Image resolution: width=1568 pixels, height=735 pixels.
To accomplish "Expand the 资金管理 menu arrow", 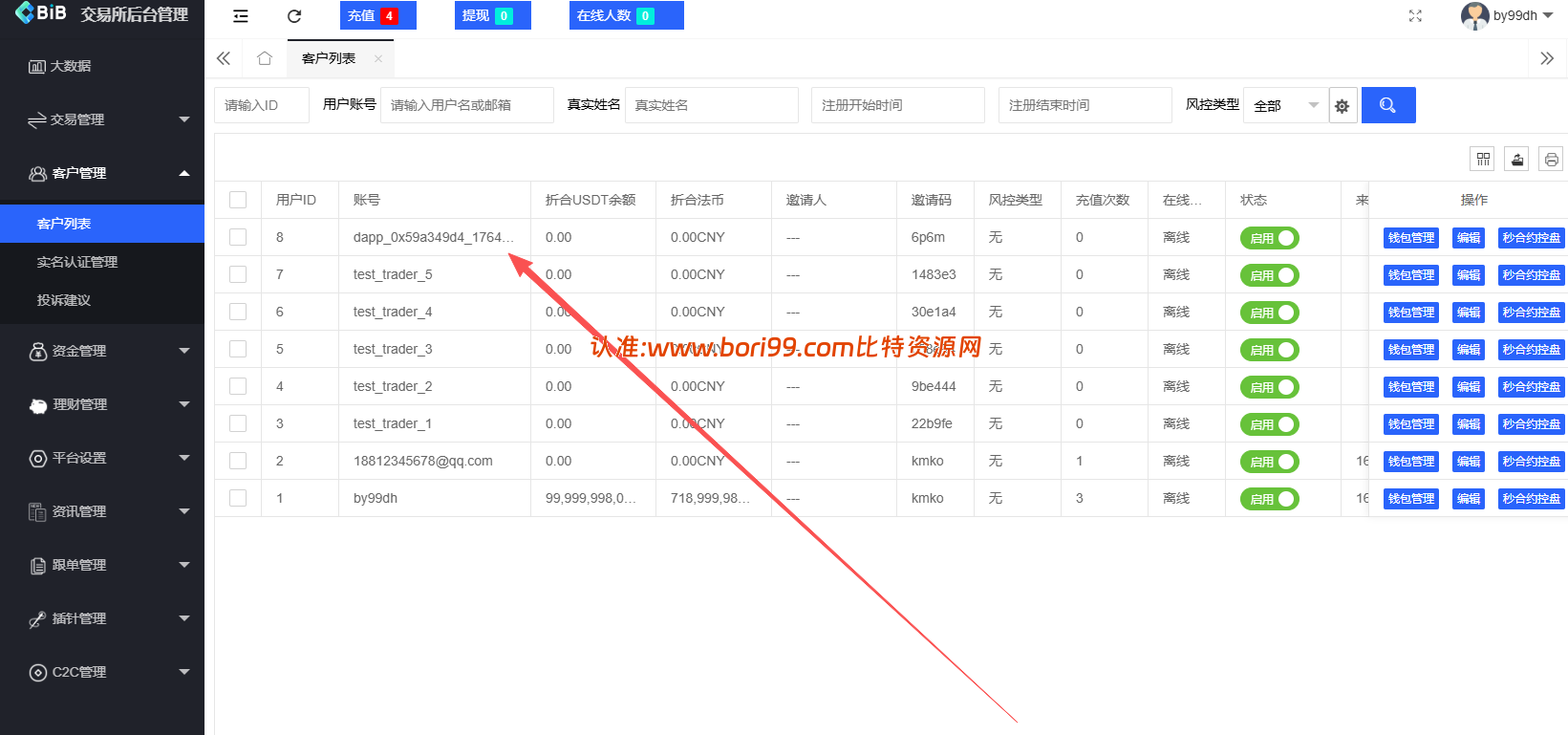I will pyautogui.click(x=184, y=351).
